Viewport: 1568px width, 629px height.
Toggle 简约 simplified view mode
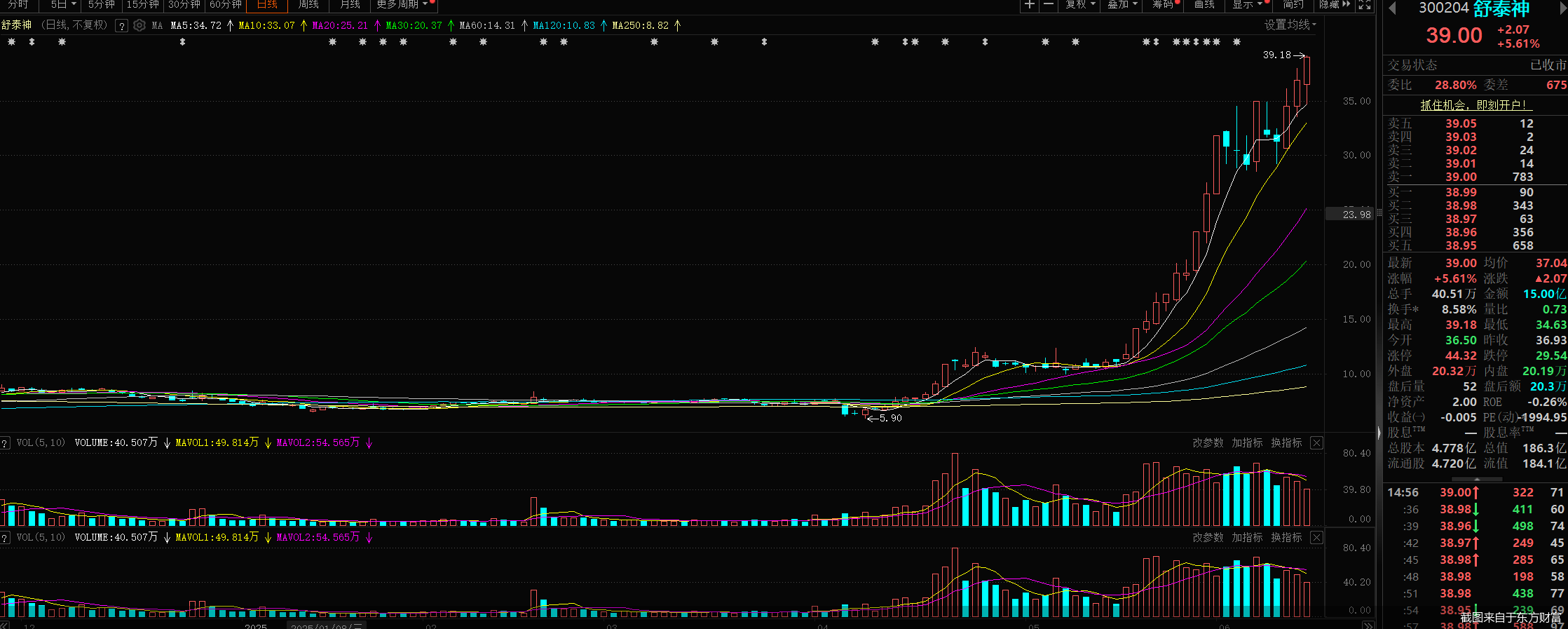tap(1293, 5)
